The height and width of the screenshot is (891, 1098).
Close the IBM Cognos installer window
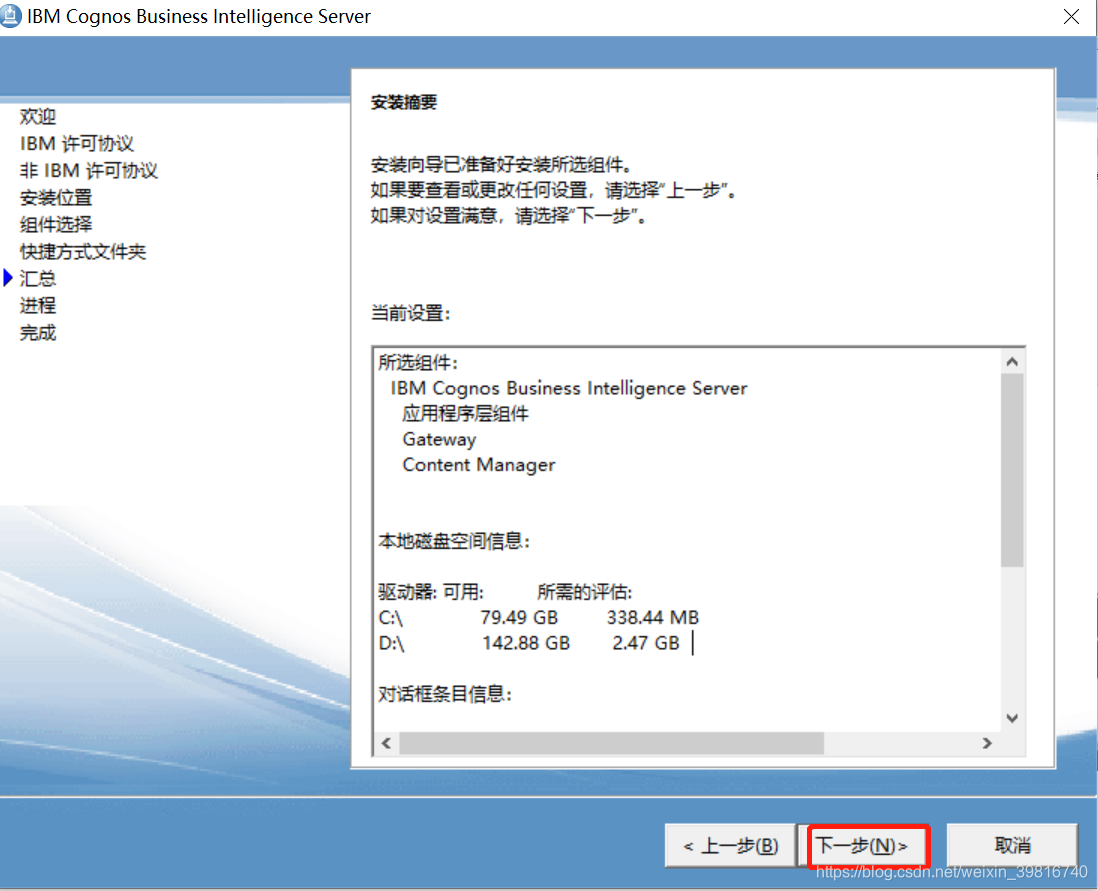click(x=1071, y=17)
